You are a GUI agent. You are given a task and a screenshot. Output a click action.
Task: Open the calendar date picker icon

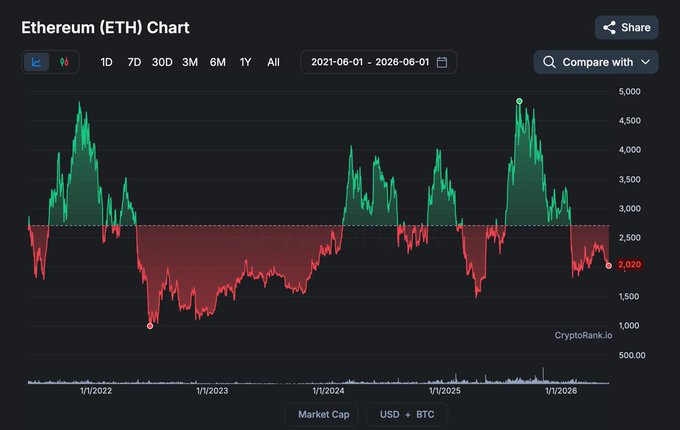(x=442, y=62)
